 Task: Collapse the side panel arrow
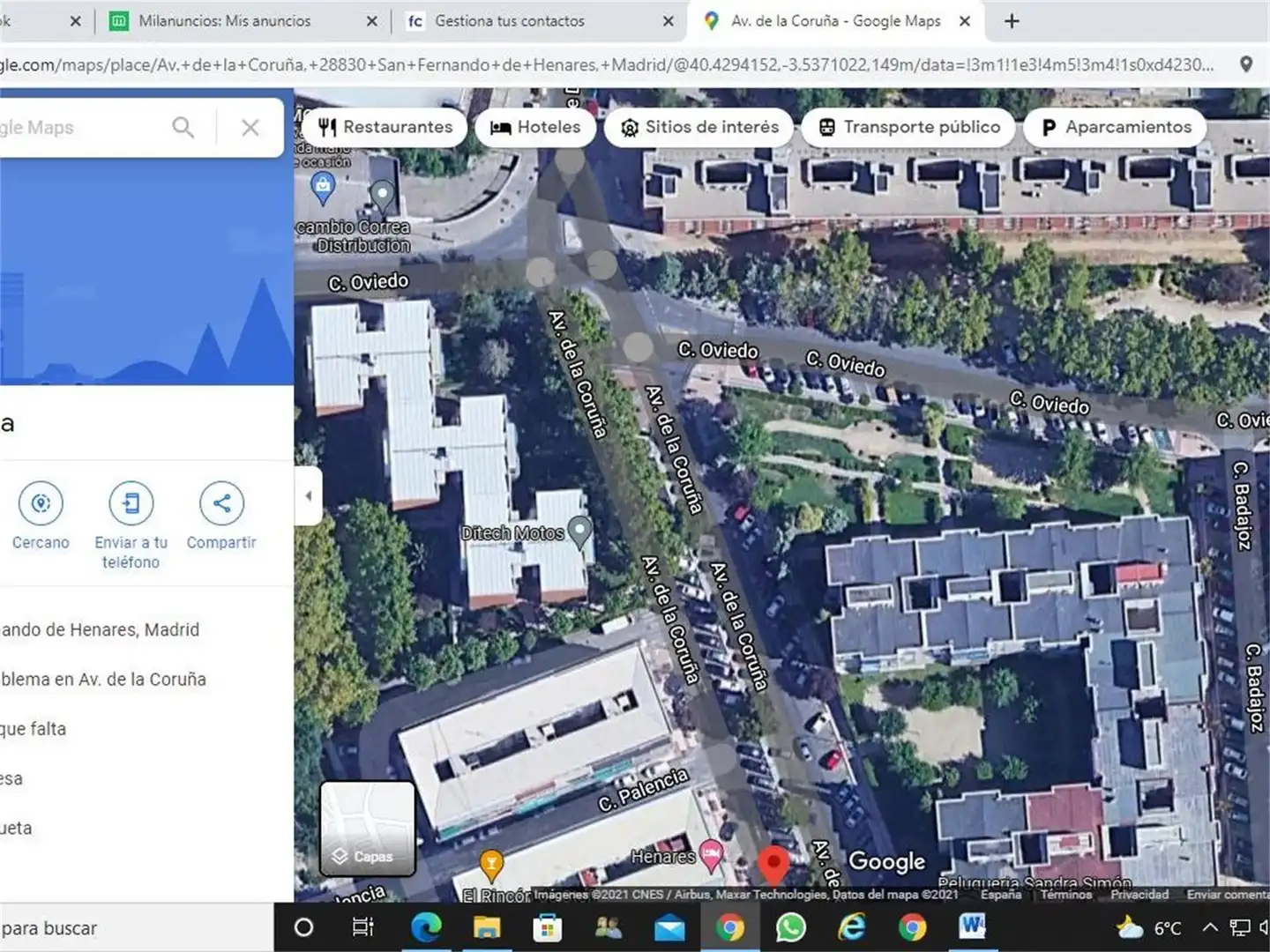point(308,495)
